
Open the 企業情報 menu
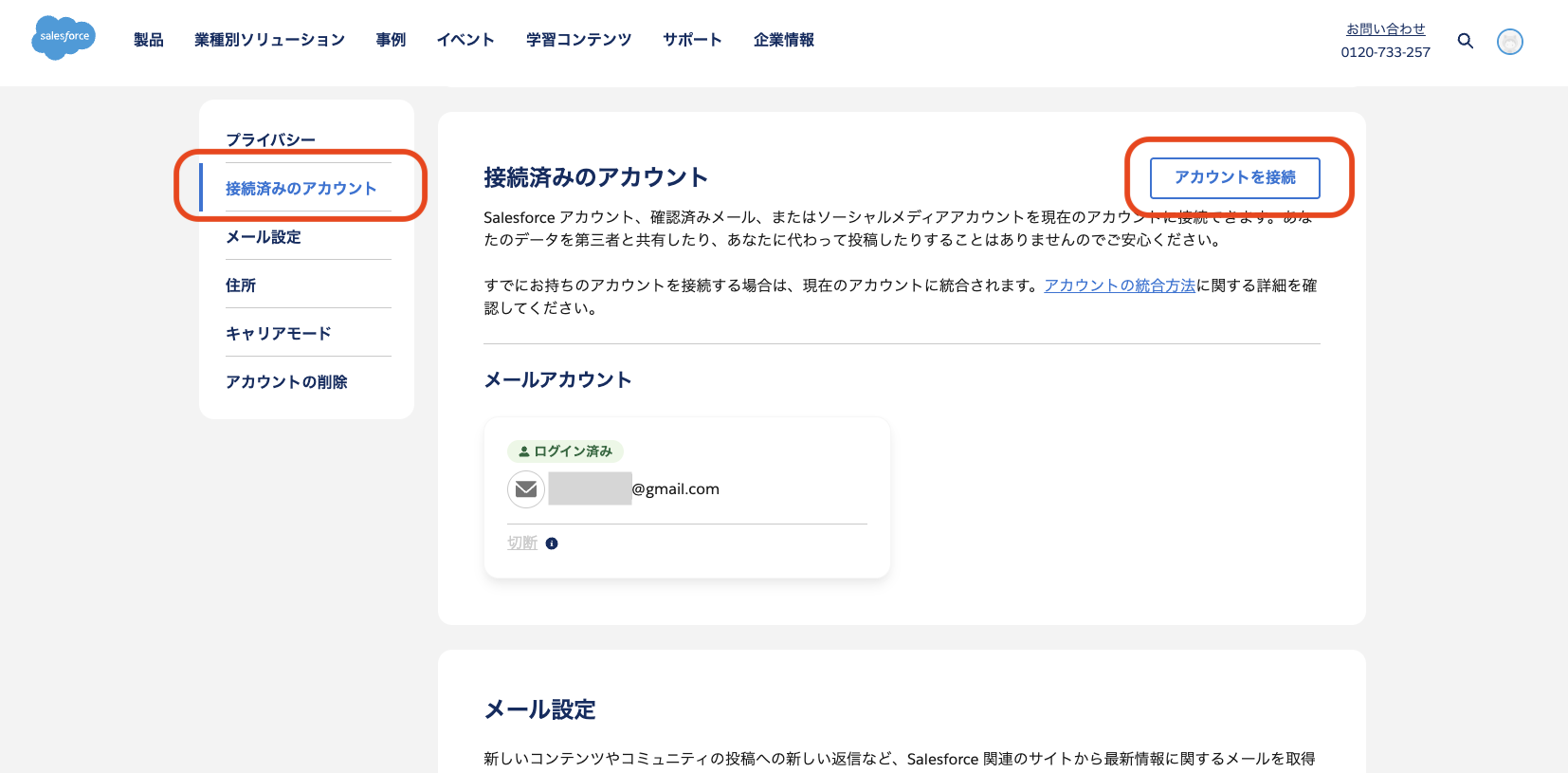coord(784,40)
